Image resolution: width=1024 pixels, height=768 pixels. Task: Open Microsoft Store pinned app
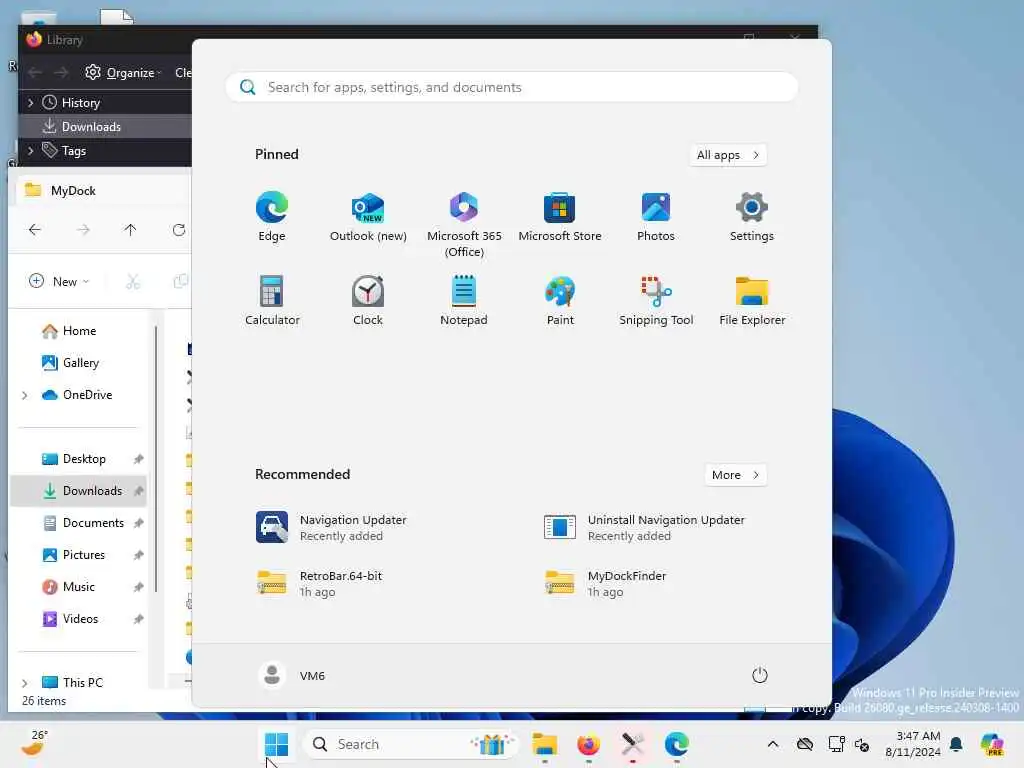(x=560, y=217)
